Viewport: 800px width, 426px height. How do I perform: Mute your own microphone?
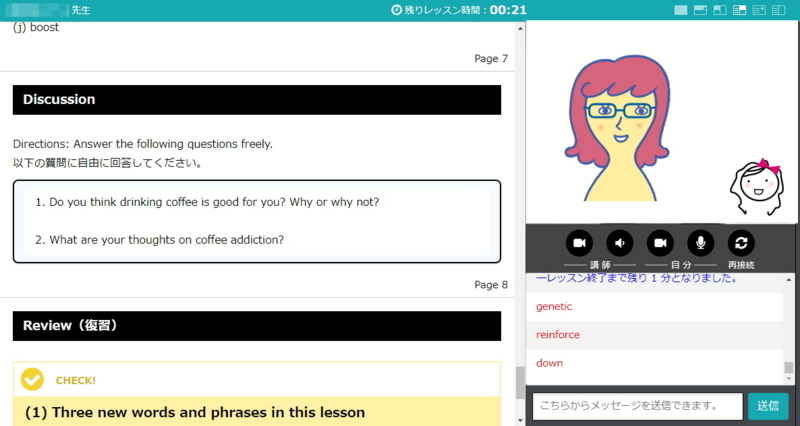[x=701, y=243]
